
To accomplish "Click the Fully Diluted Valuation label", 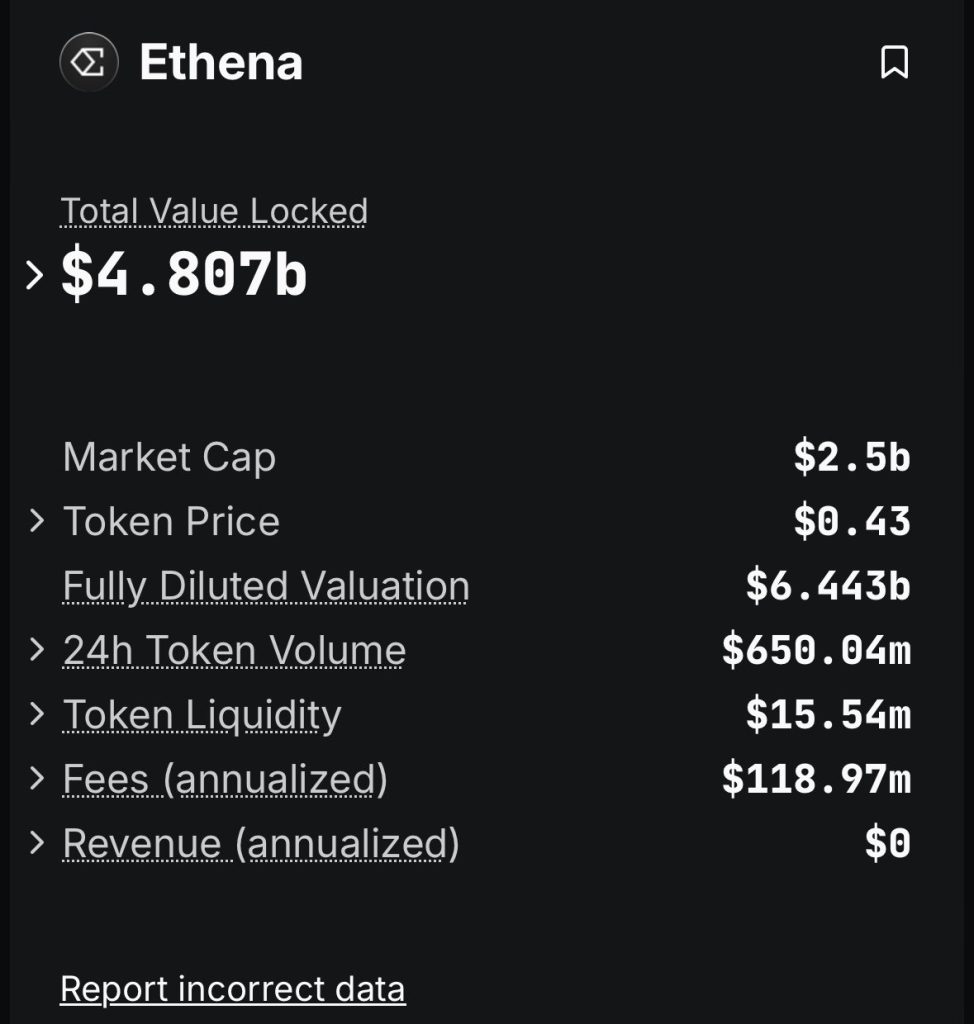I will [266, 586].
